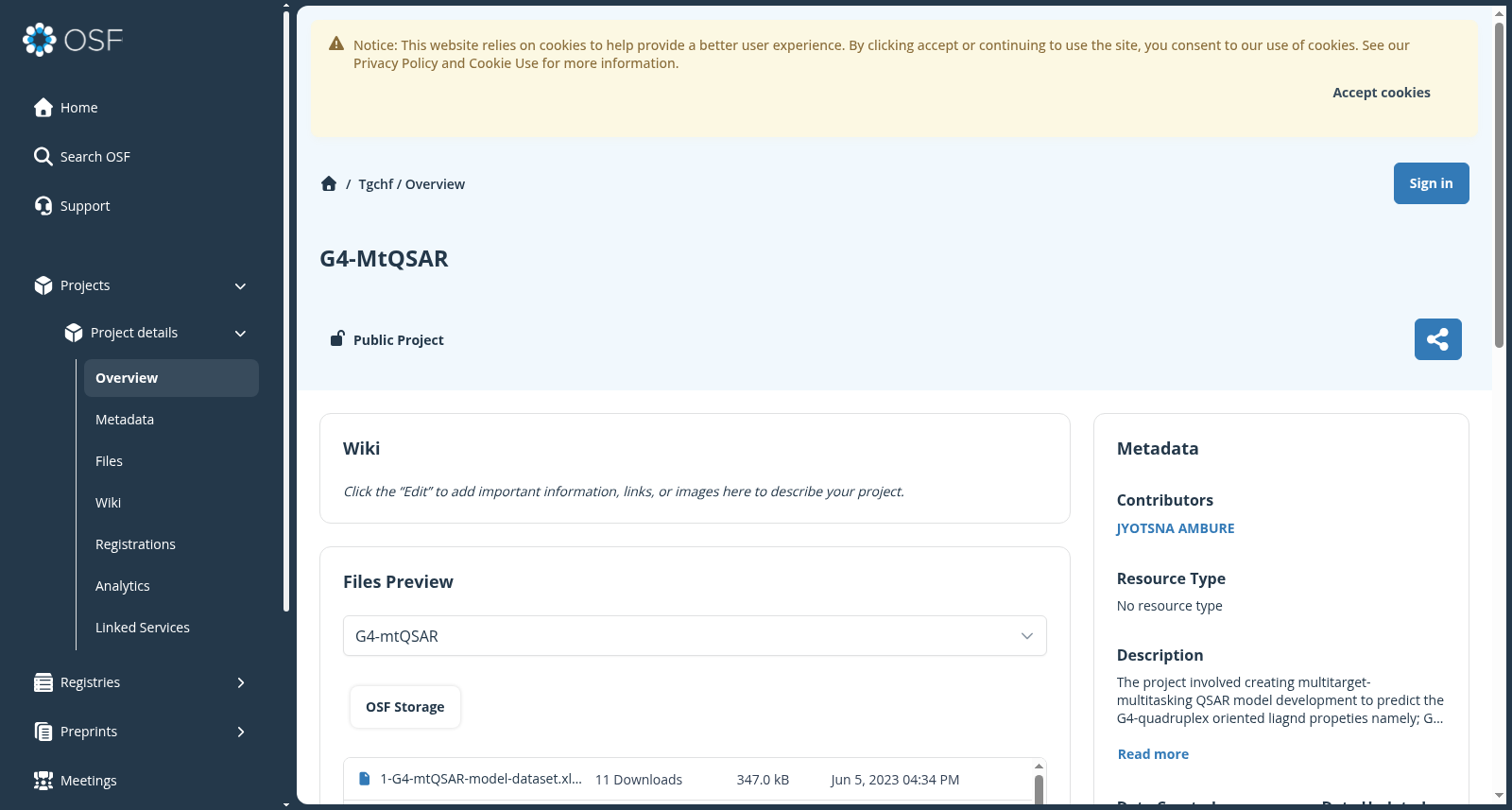1512x810 pixels.
Task: Click the main scrollbar down arrow
Action: pos(1499,796)
